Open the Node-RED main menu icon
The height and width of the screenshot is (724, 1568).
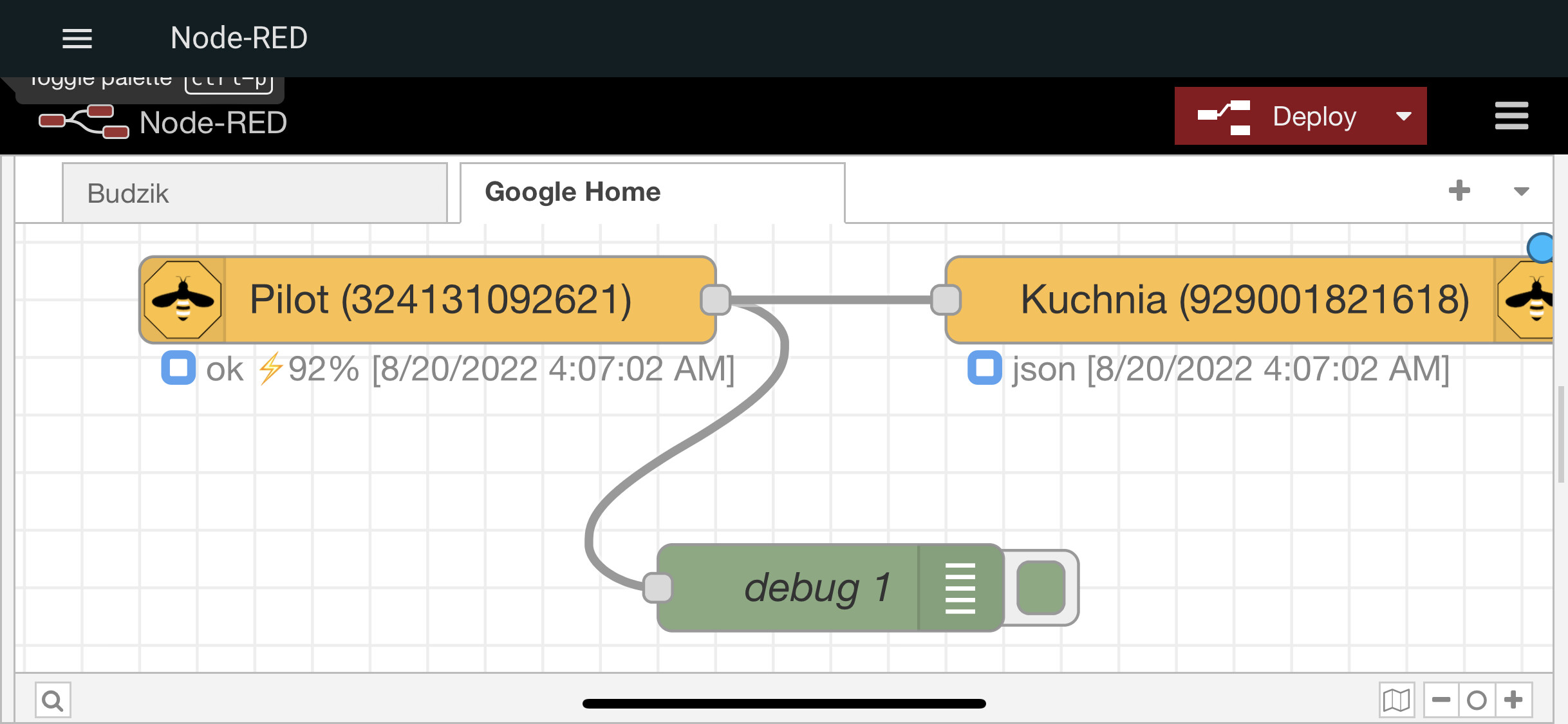pyautogui.click(x=1511, y=116)
